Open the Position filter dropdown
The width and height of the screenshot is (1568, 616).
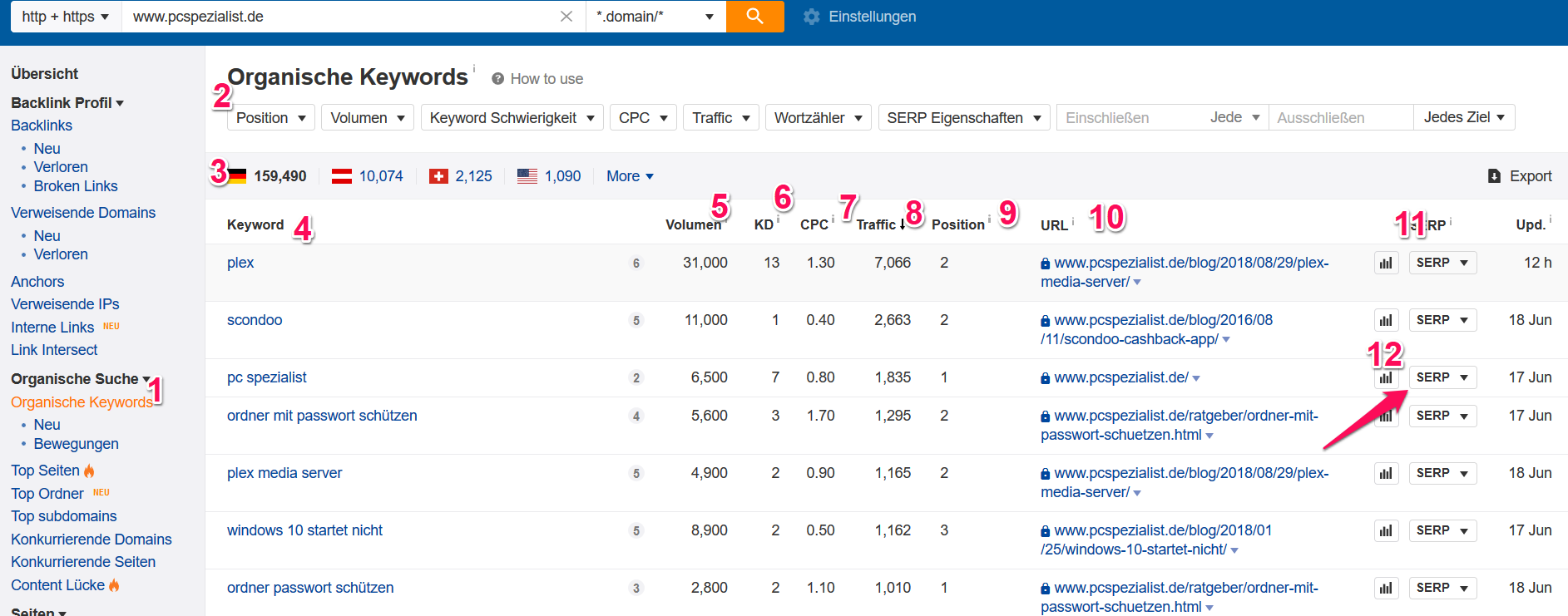(271, 118)
